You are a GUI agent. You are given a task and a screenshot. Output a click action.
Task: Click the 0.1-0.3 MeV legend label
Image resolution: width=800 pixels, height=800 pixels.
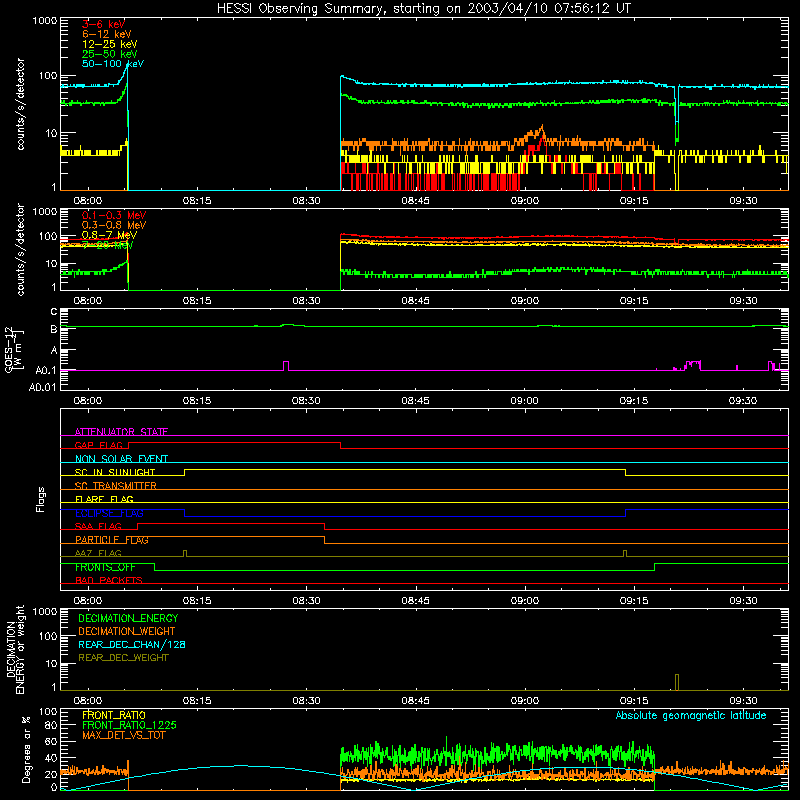(114, 215)
